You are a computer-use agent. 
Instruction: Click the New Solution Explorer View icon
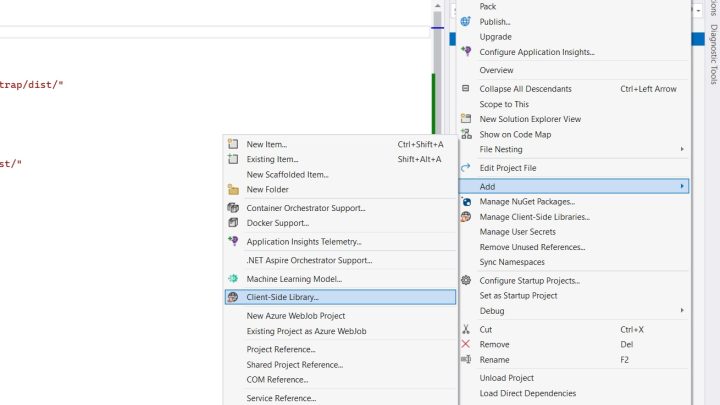point(466,118)
